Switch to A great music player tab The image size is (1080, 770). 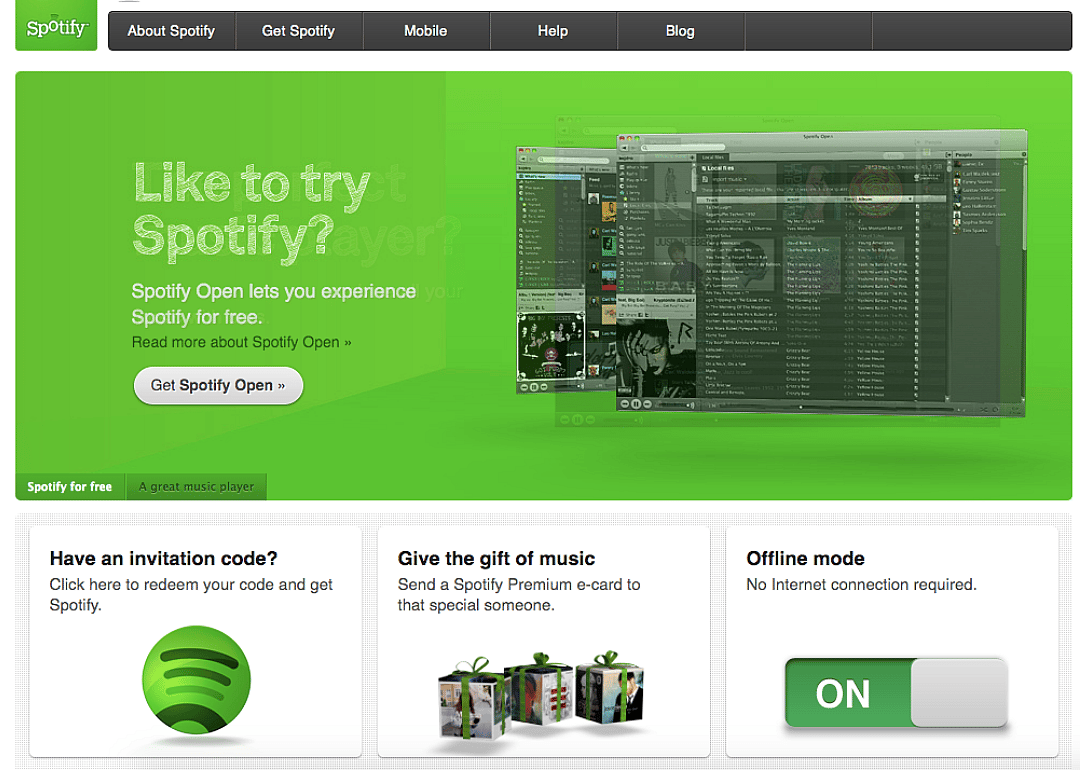[196, 487]
